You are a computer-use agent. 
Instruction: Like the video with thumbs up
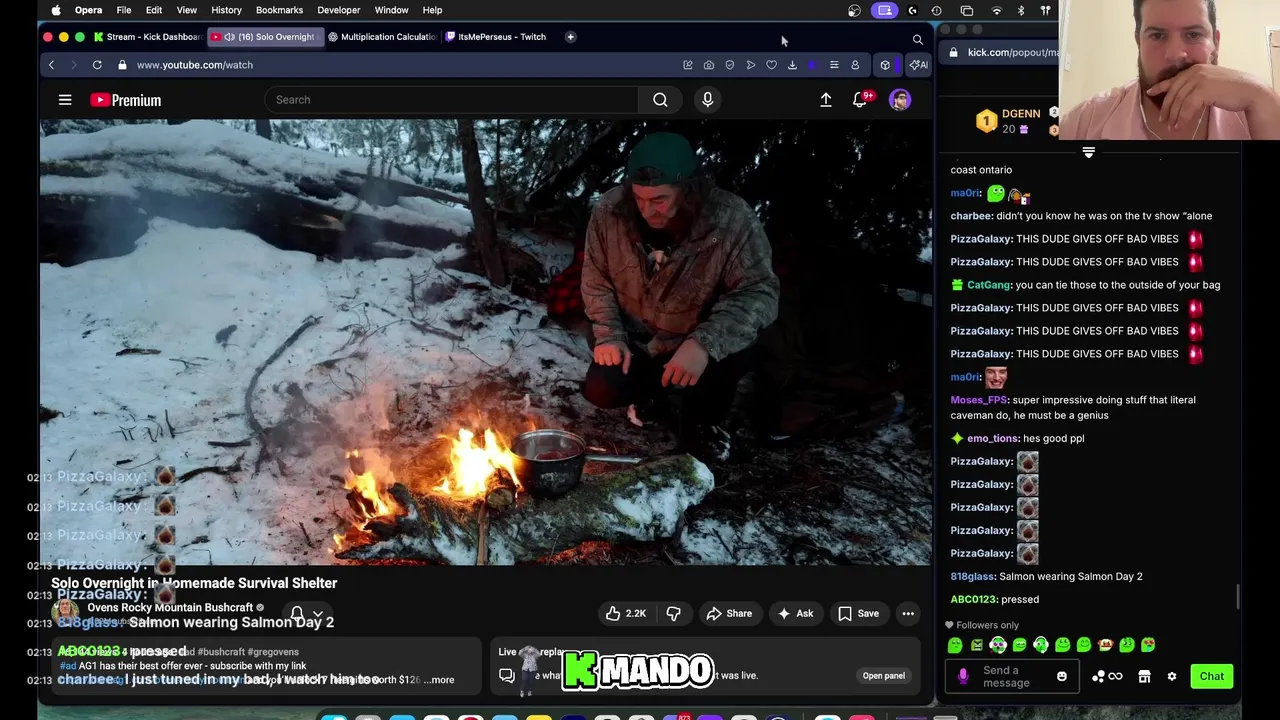625,614
